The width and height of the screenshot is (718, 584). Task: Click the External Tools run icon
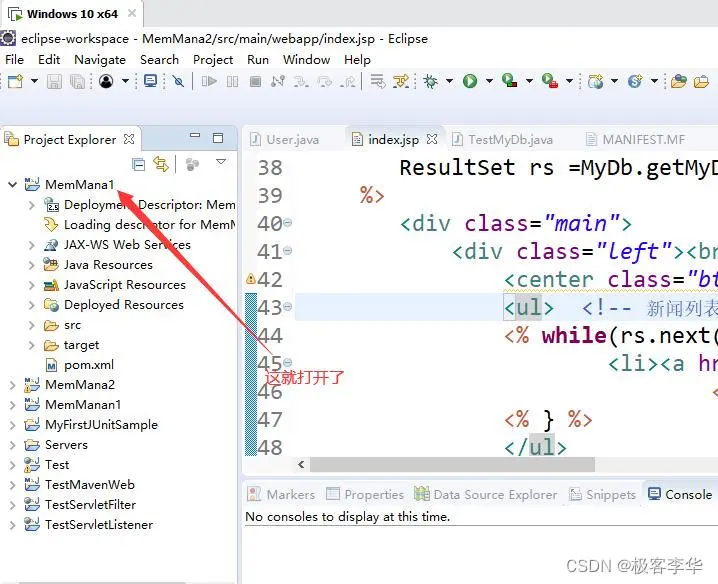point(549,81)
